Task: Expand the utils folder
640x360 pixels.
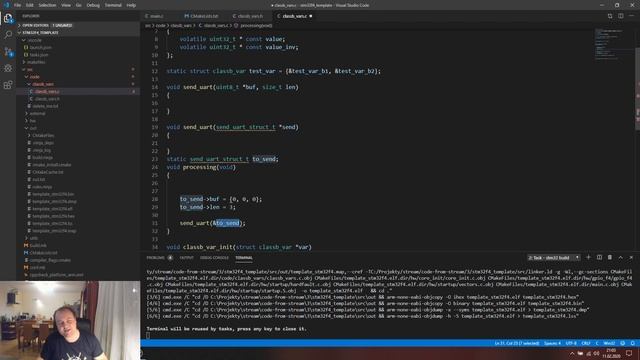Action: [78, 238]
